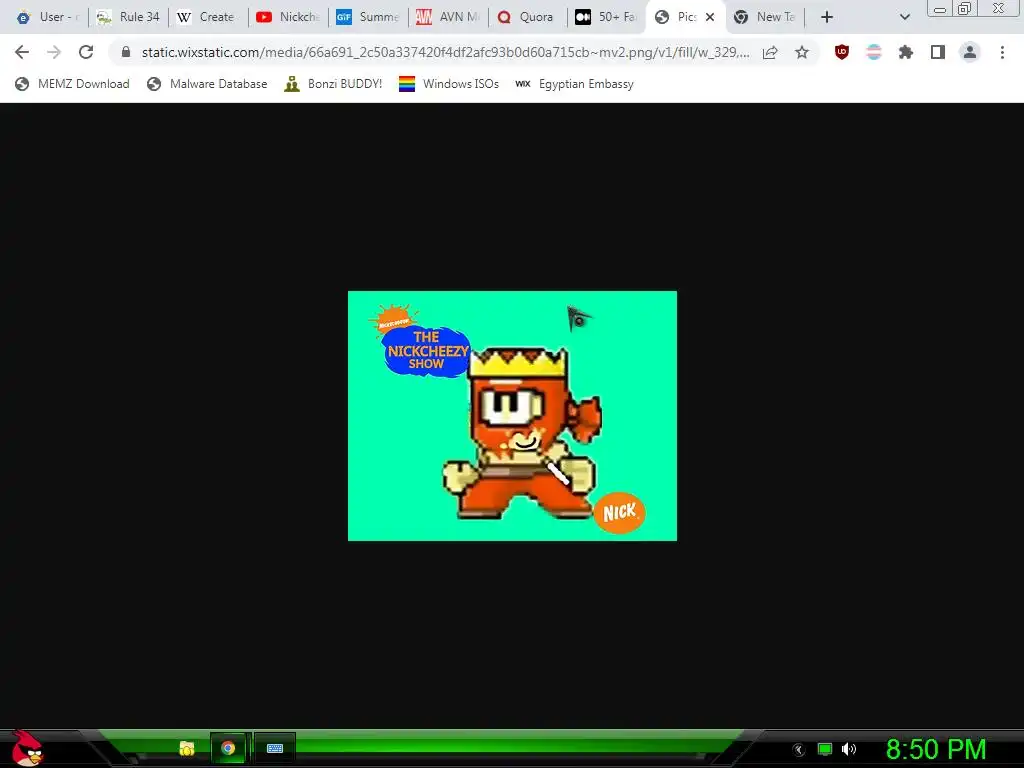Open the Chrome profile avatar menu

(970, 52)
